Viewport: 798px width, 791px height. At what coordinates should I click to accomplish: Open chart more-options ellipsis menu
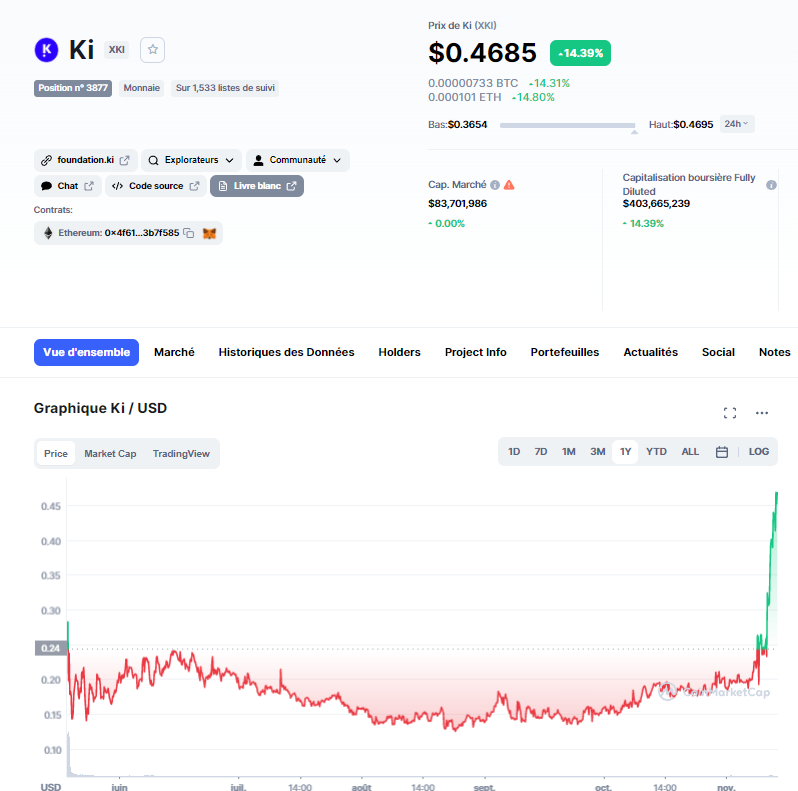[x=762, y=413]
